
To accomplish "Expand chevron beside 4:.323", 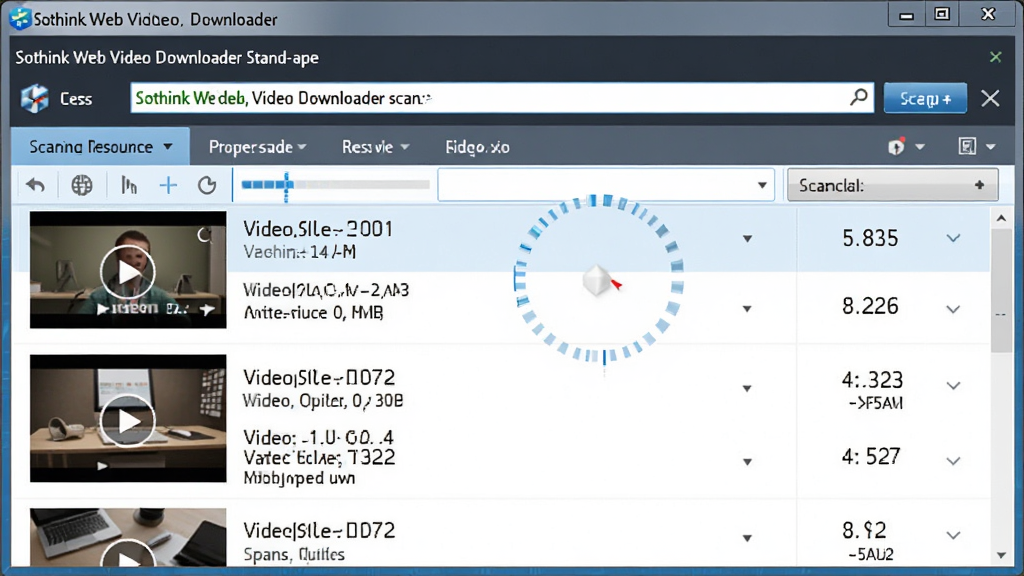I will [953, 385].
